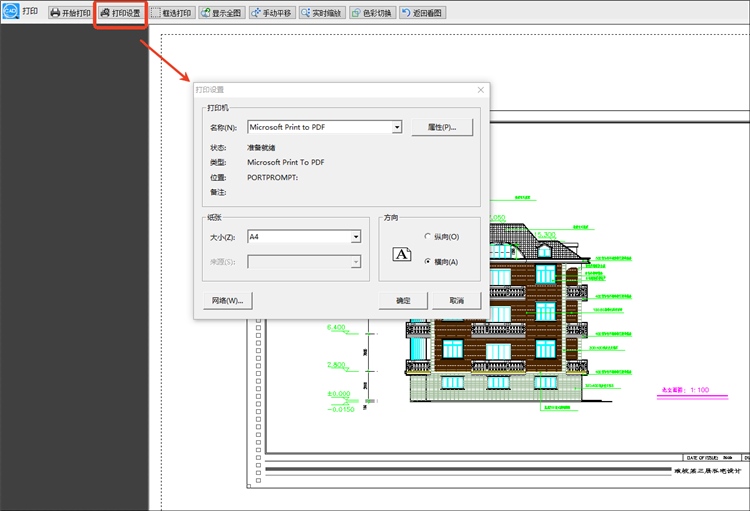Activate the 手动平移 (Manual Pan) tool

pyautogui.click(x=272, y=13)
